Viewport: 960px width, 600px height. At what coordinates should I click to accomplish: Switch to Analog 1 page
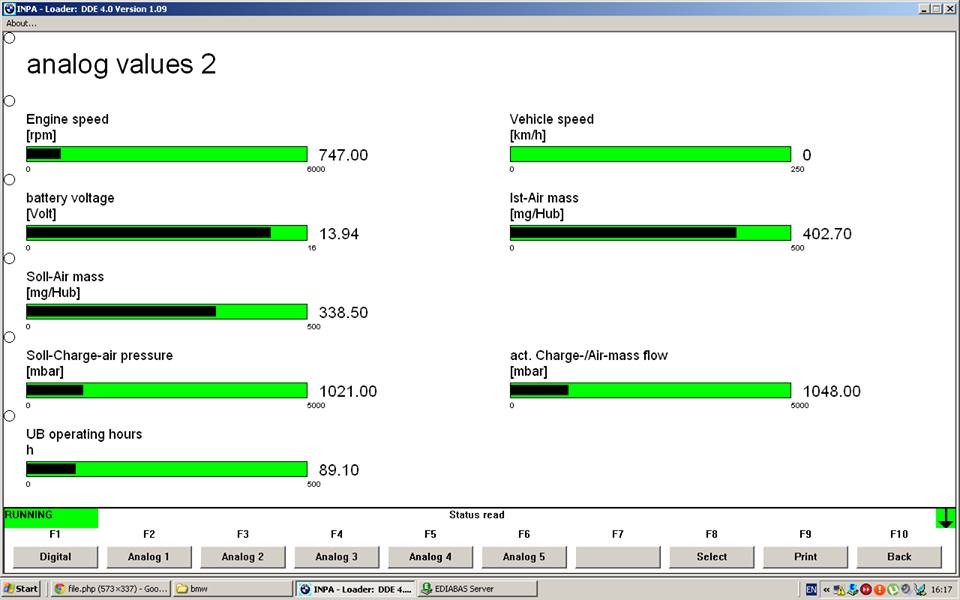click(149, 557)
